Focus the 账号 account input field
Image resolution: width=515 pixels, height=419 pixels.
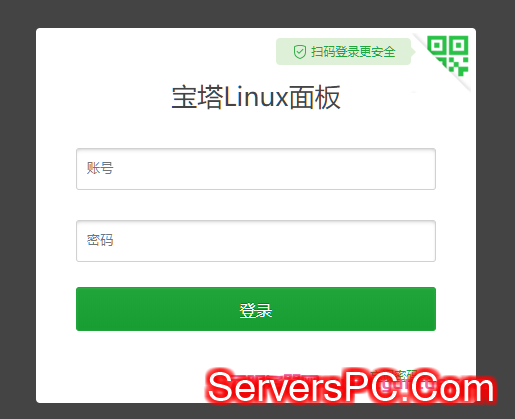pyautogui.click(x=256, y=169)
